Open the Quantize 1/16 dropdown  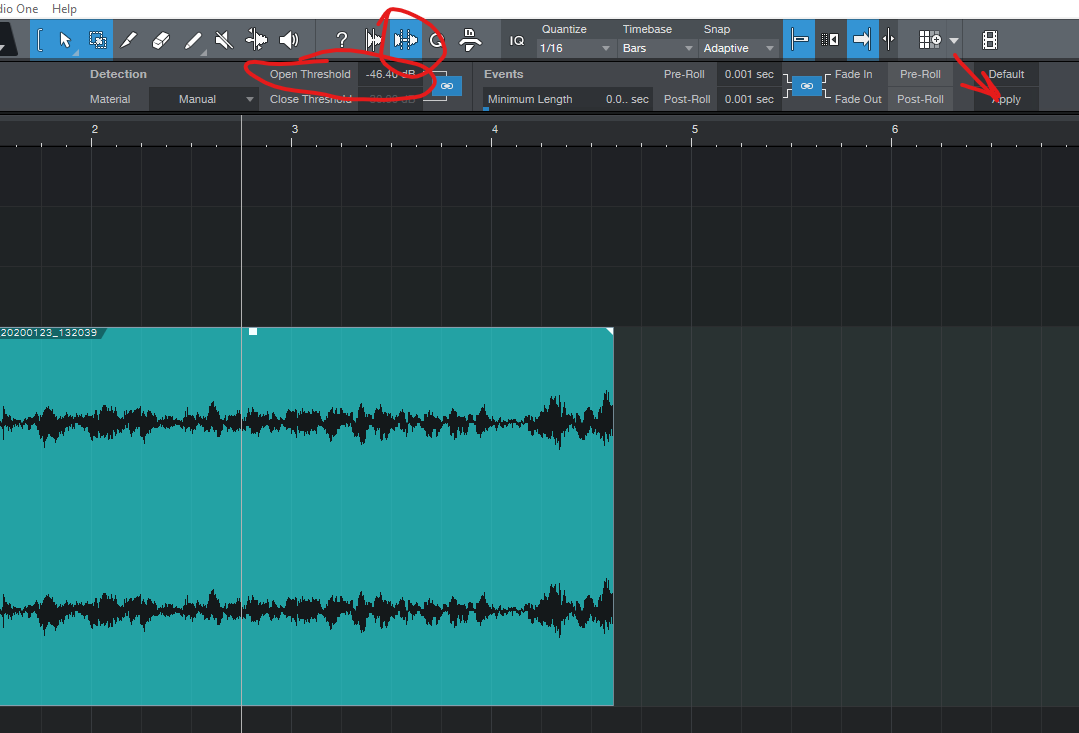click(x=575, y=48)
